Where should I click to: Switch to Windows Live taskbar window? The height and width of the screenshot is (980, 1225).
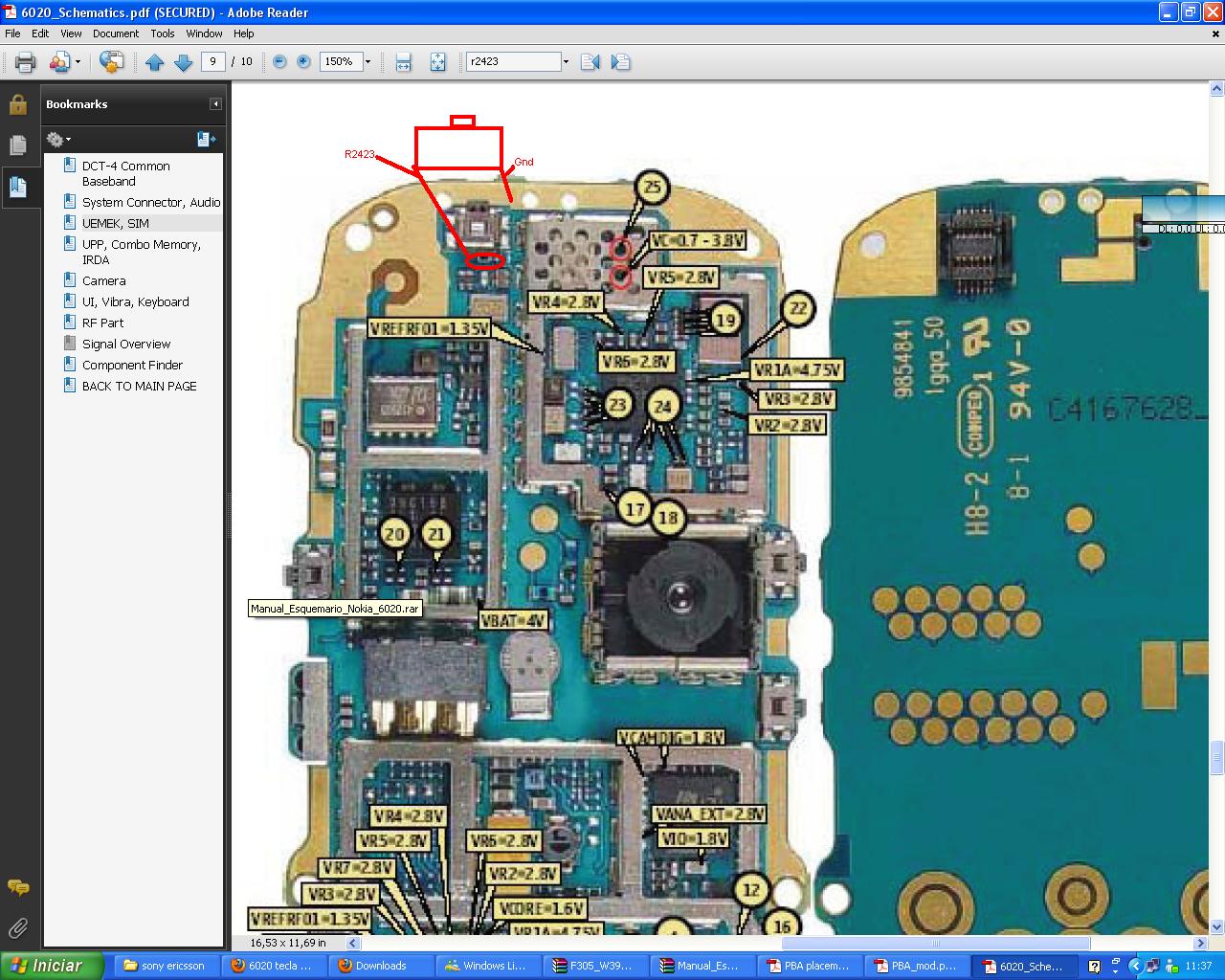(487, 966)
